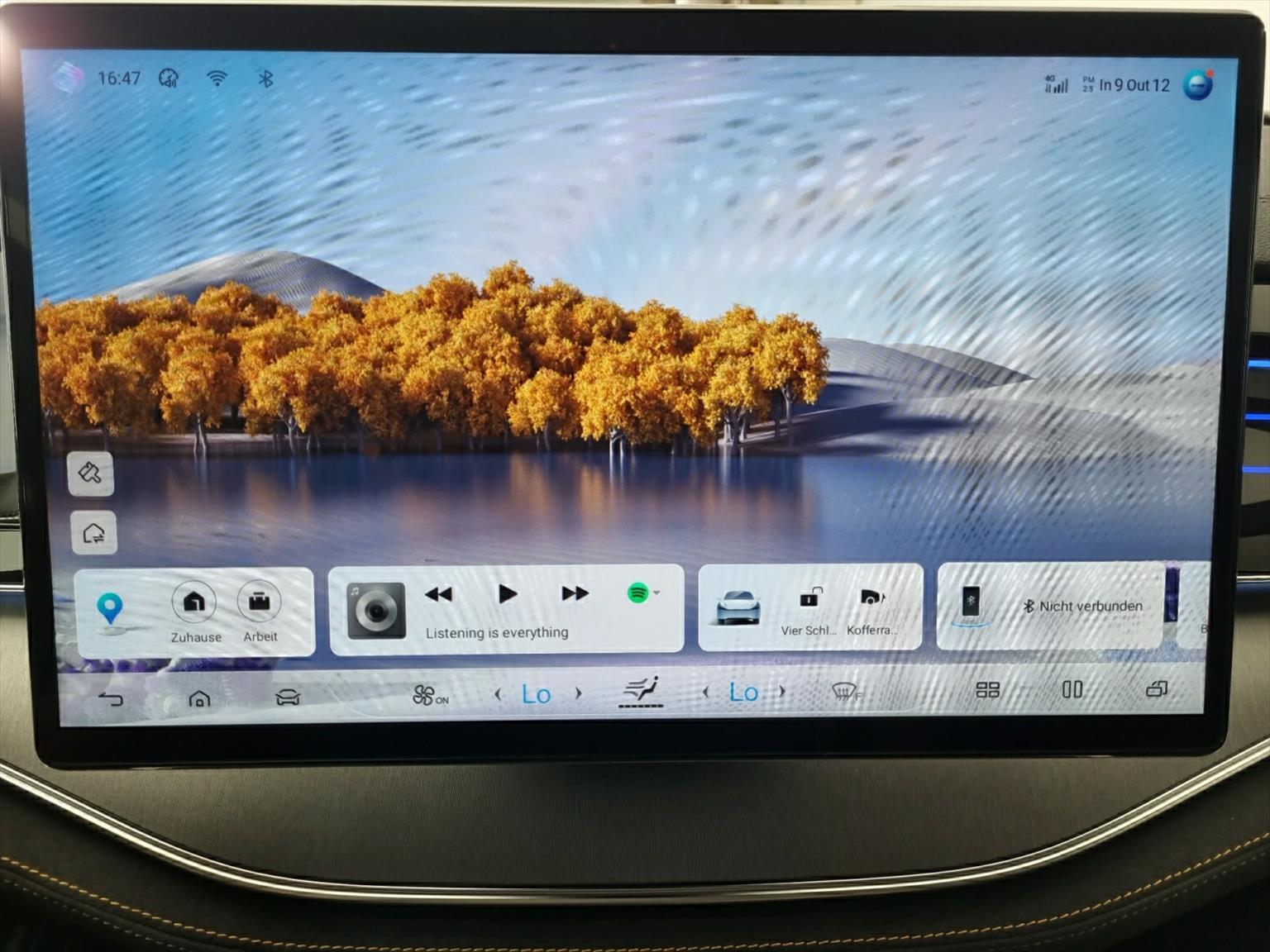1270x952 pixels.
Task: Tap the 16:47 clock
Action: [119, 79]
